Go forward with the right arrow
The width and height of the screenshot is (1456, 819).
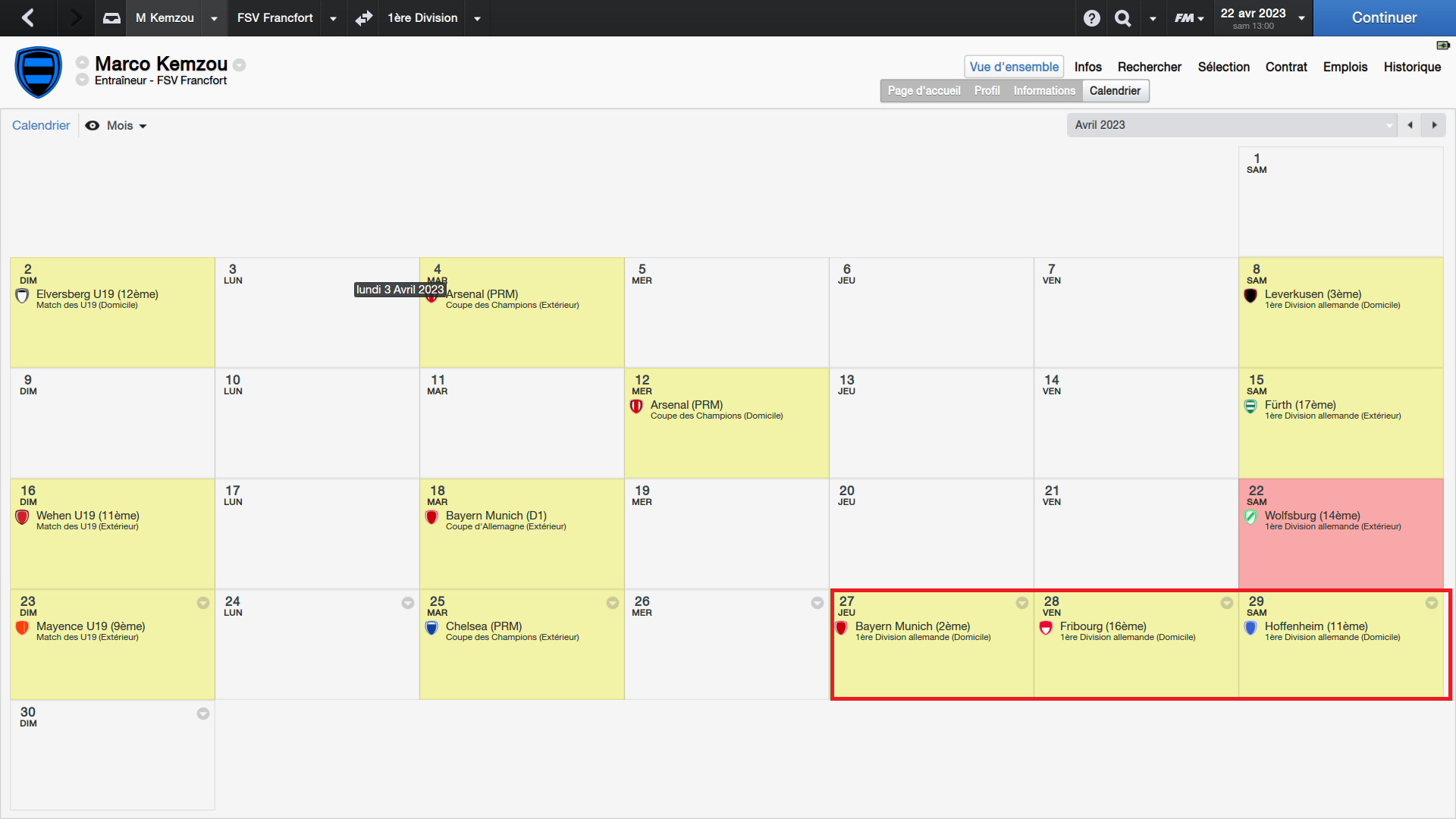point(74,17)
